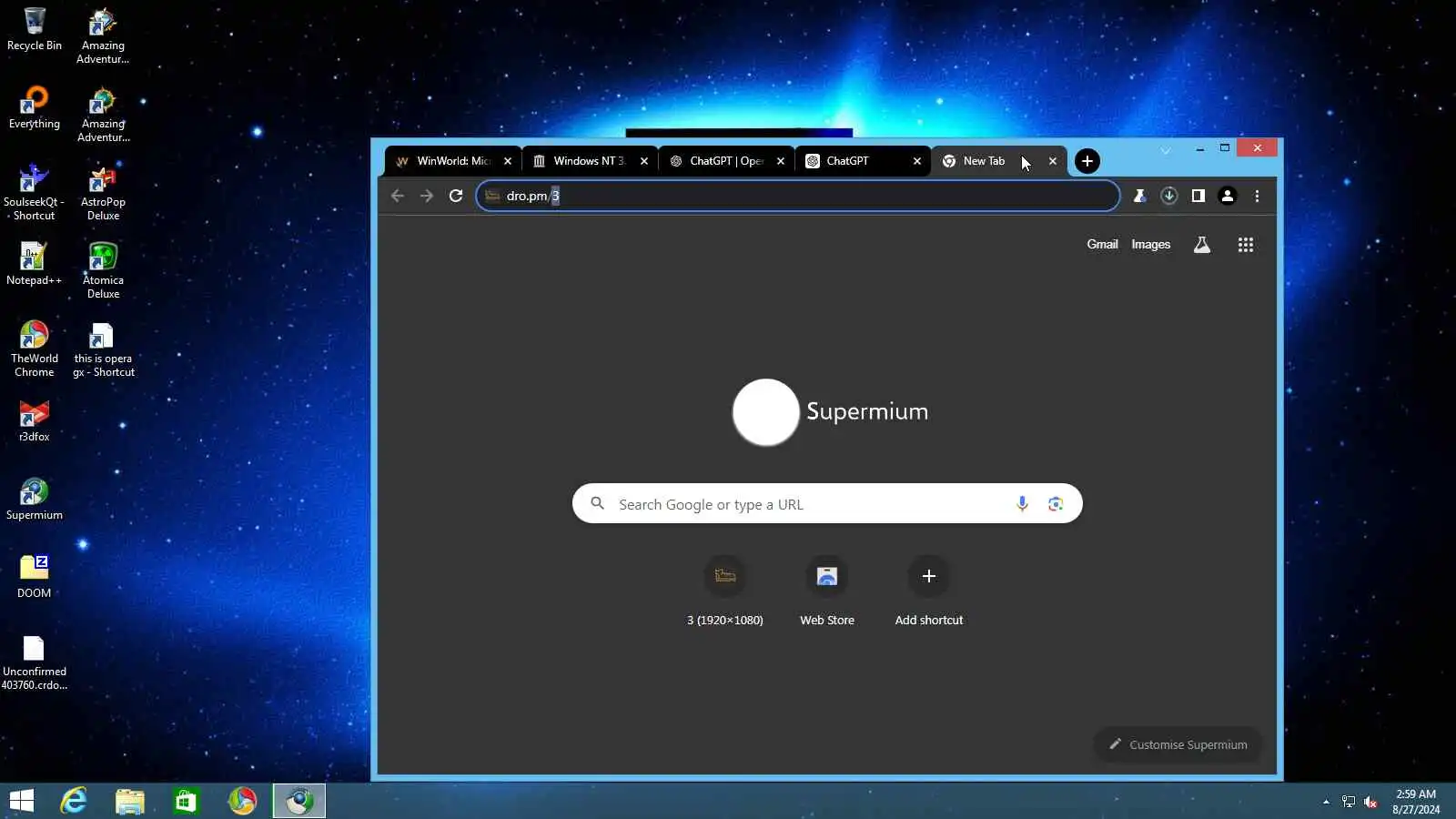The image size is (1456, 819).
Task: Open the Windows Store taskbar icon
Action: pos(186,801)
